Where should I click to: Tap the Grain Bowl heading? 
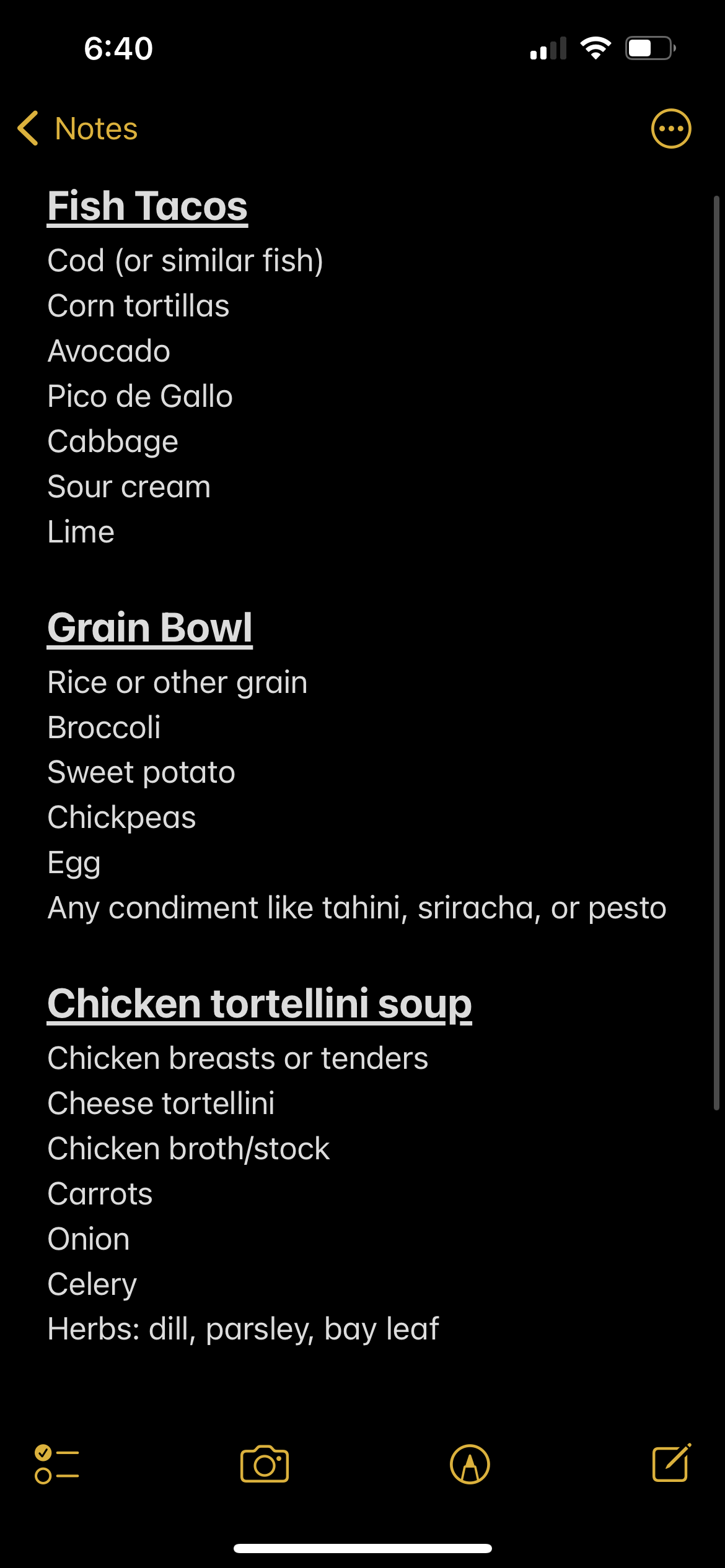pos(150,627)
